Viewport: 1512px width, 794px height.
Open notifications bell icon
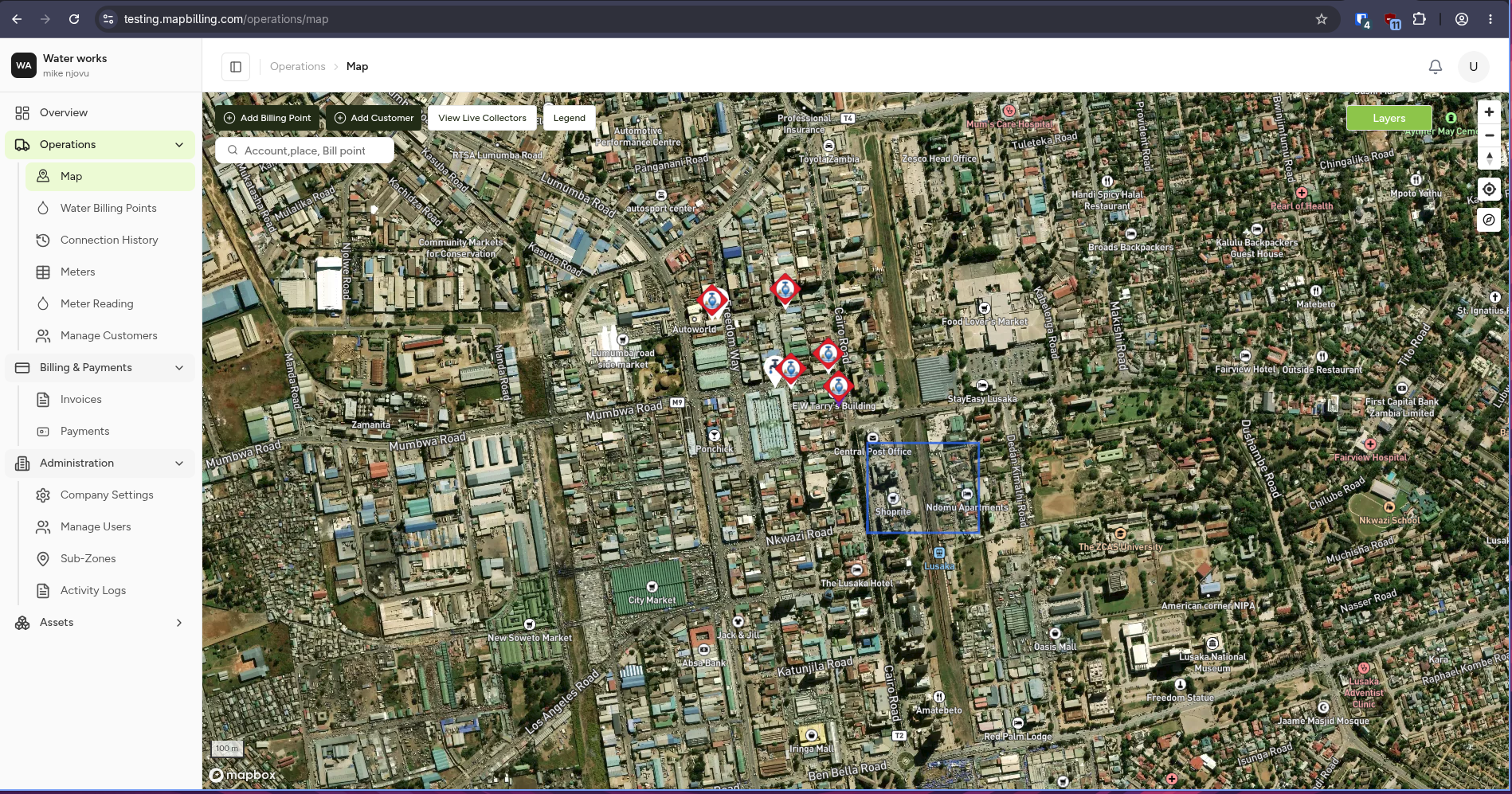tap(1436, 67)
